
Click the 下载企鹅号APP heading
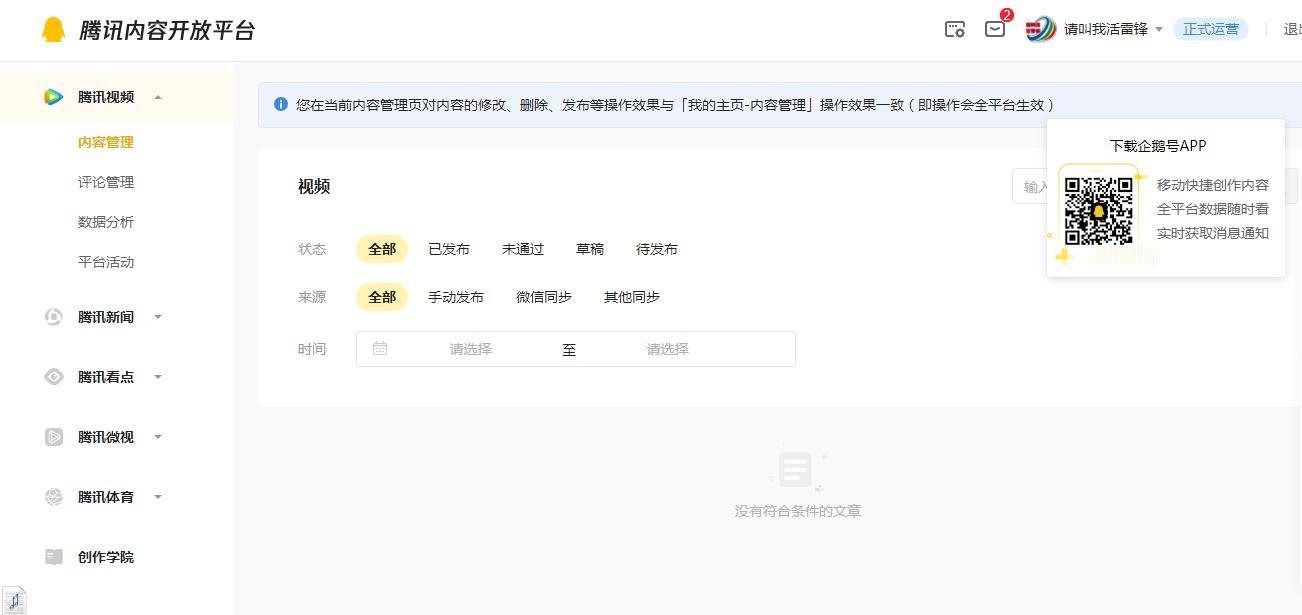(1158, 146)
